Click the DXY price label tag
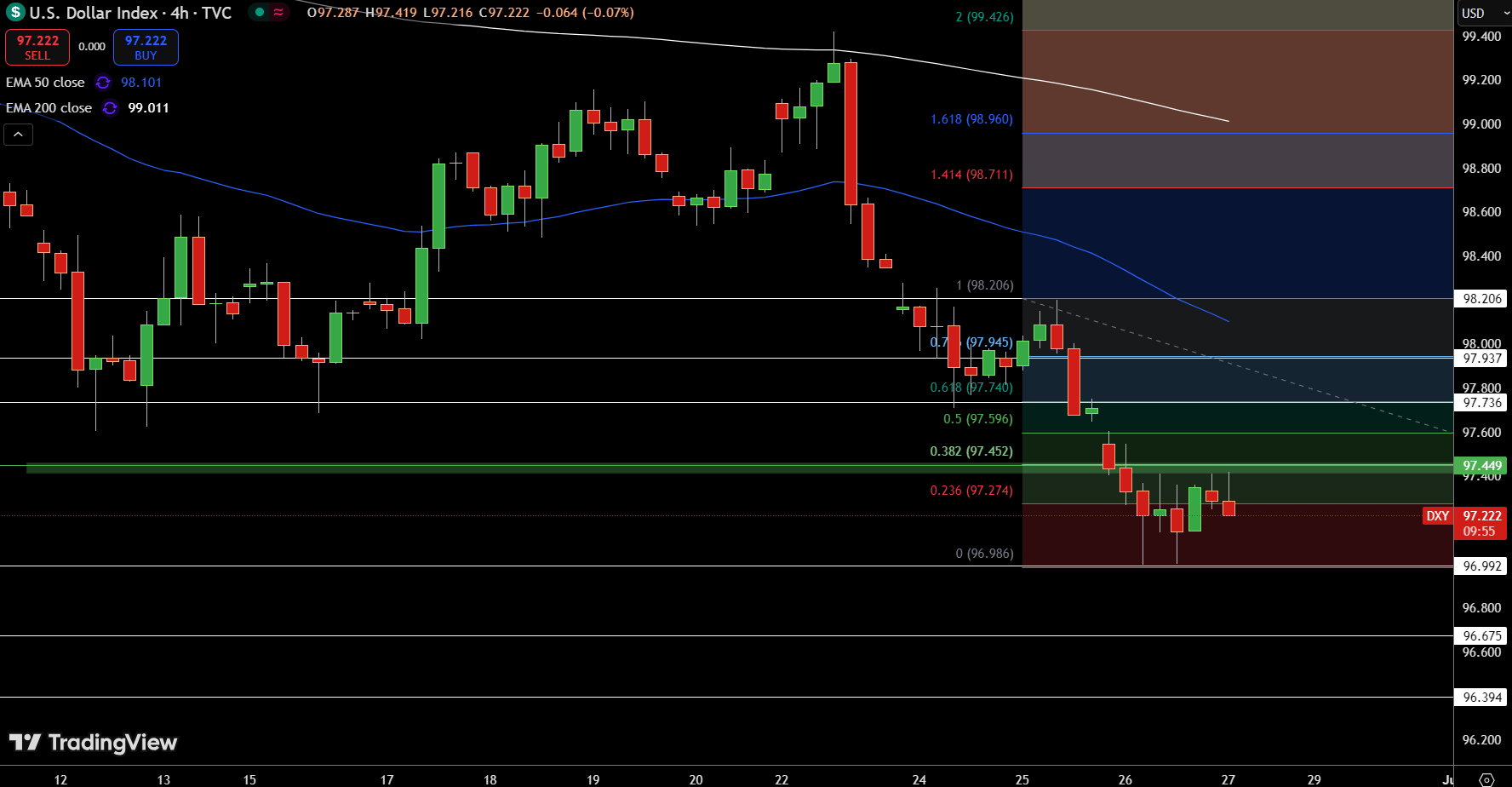Screen dimensions: 1512x787 click(1438, 516)
